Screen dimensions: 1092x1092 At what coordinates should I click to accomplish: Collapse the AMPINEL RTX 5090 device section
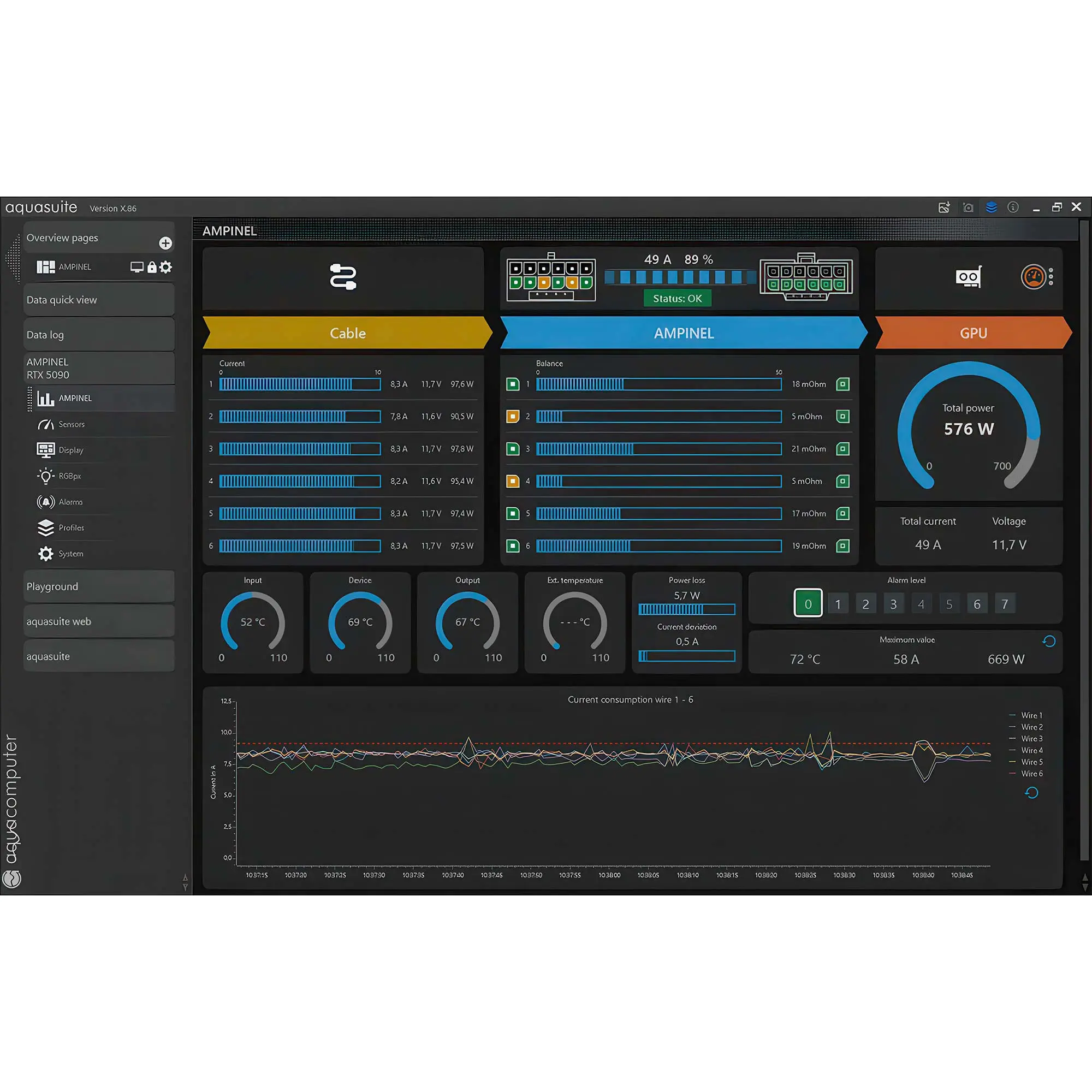pos(99,369)
